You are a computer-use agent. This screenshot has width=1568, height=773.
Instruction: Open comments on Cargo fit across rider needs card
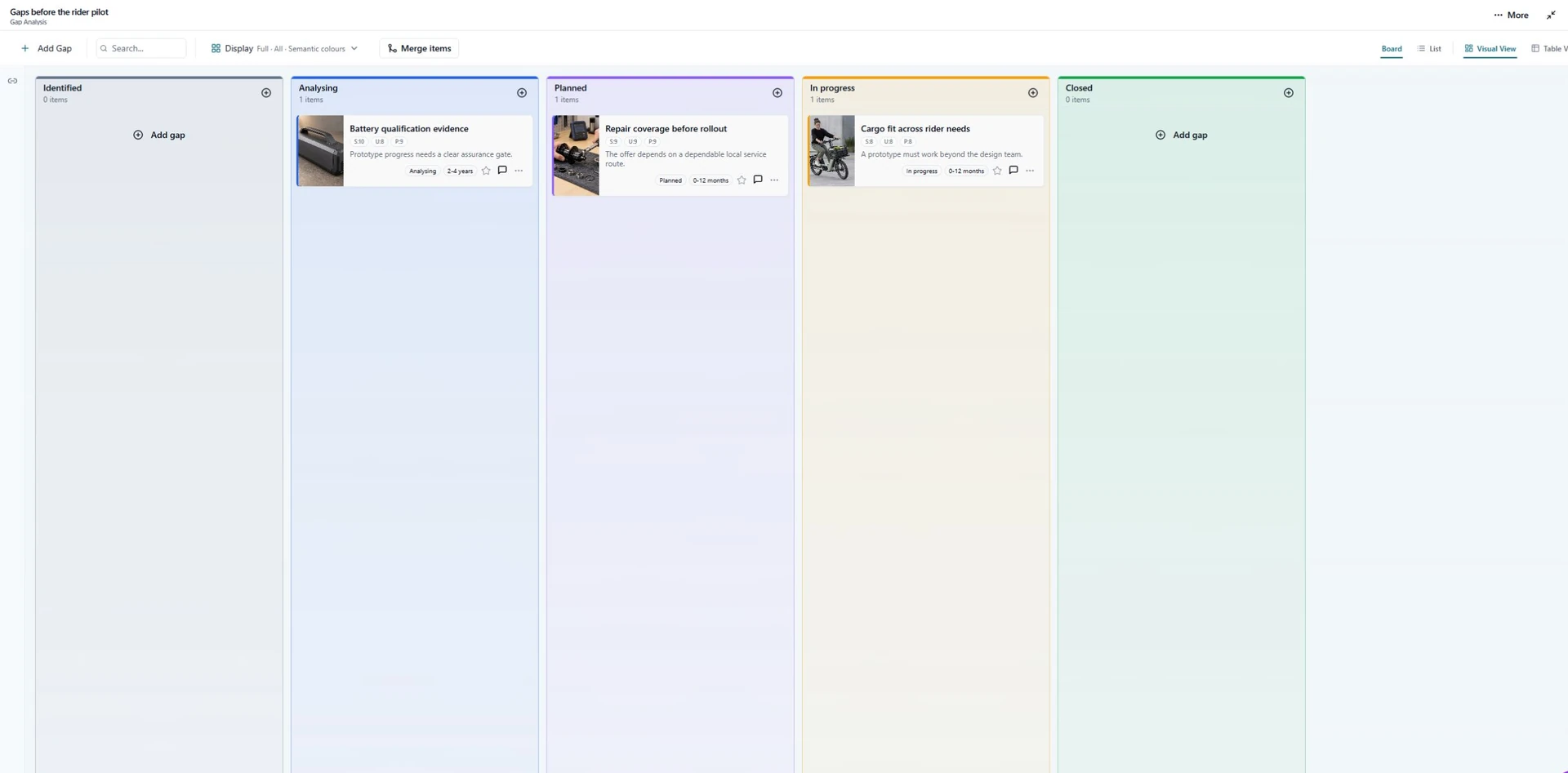(x=1013, y=171)
